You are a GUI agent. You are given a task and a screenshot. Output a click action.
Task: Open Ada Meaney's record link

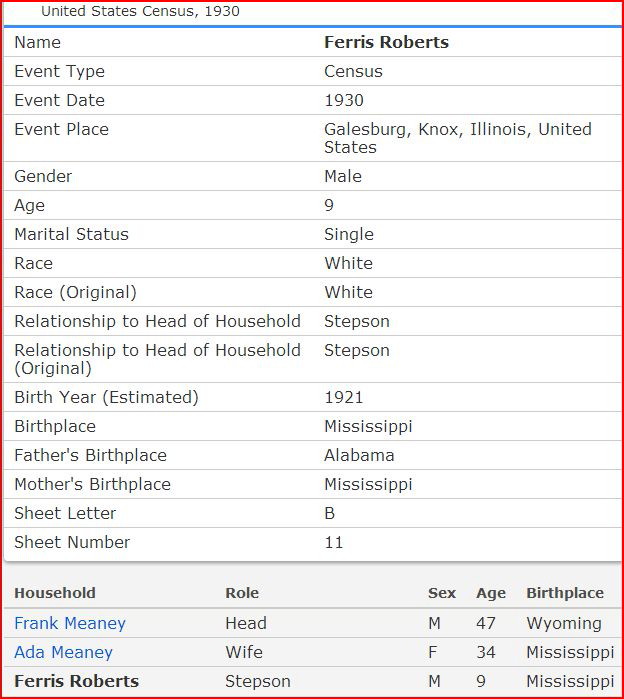tap(63, 652)
